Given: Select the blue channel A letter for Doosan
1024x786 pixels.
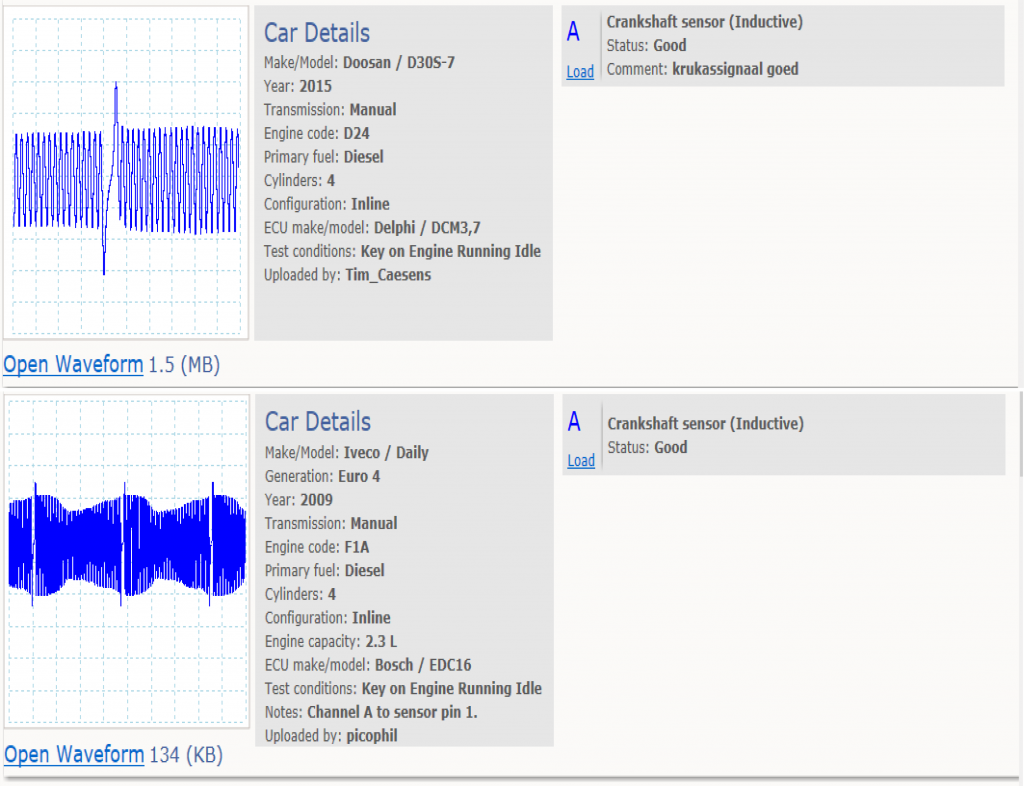Looking at the screenshot, I should click(x=573, y=33).
